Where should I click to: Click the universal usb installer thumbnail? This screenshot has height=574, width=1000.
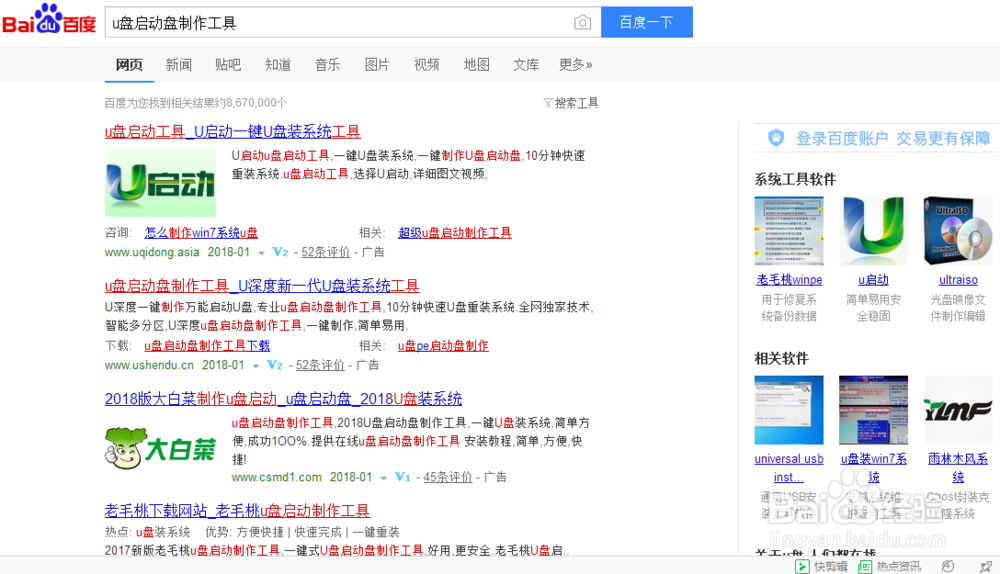(x=789, y=410)
